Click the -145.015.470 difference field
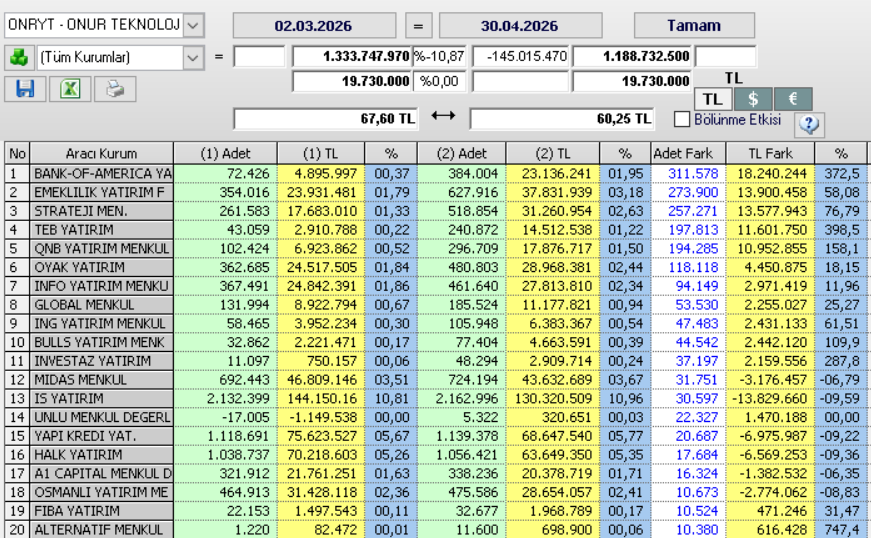This screenshot has width=871, height=544. click(x=520, y=57)
